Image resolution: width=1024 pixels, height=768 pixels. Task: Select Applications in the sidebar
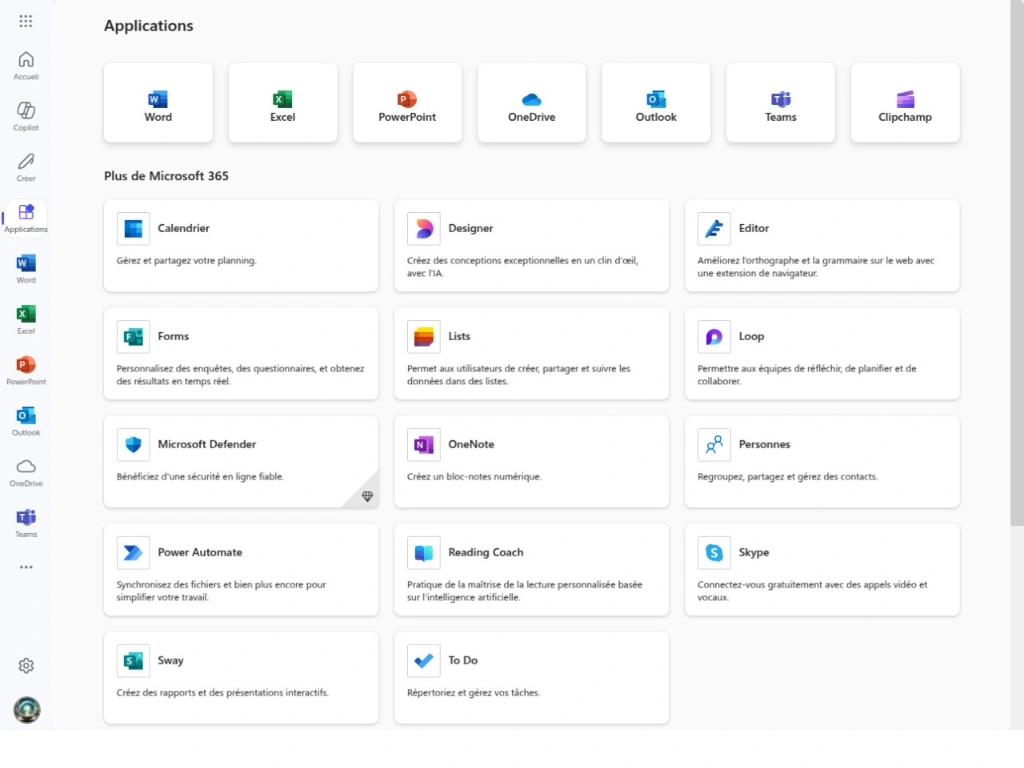tap(26, 215)
